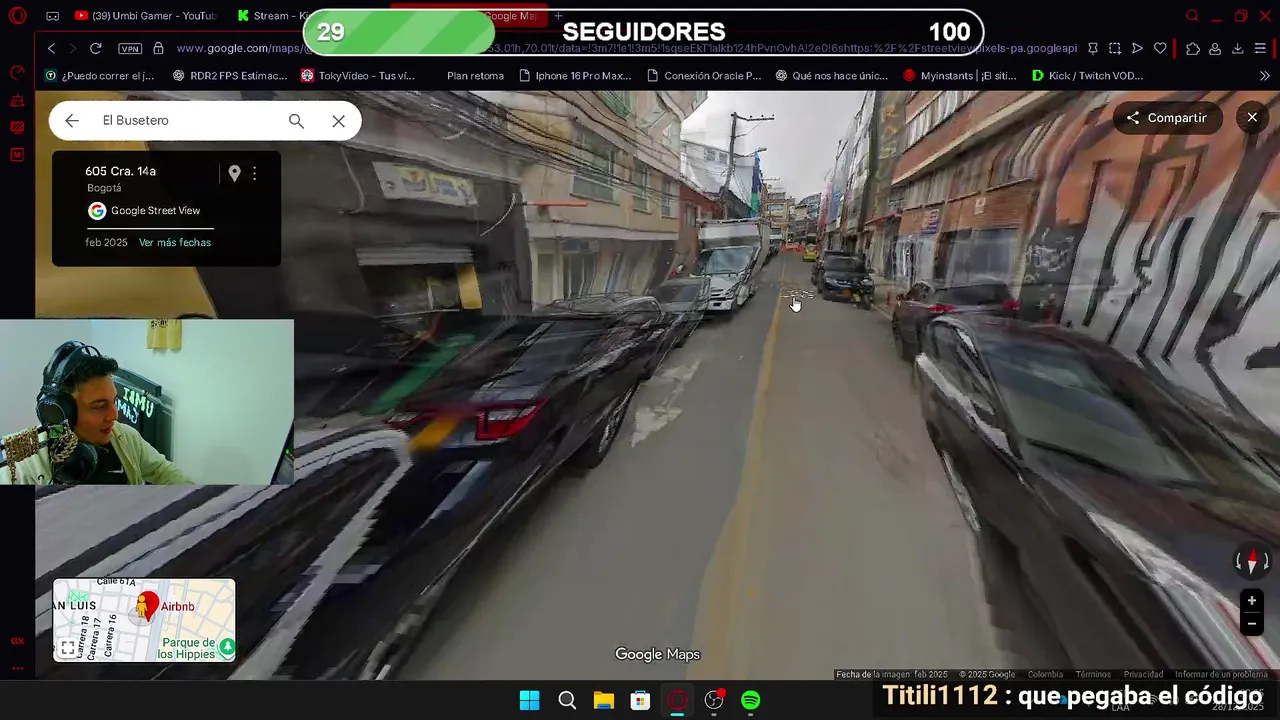Image resolution: width=1280 pixels, height=720 pixels.
Task: Open '¿Puedo correr el j...' bookmark
Action: pos(100,76)
